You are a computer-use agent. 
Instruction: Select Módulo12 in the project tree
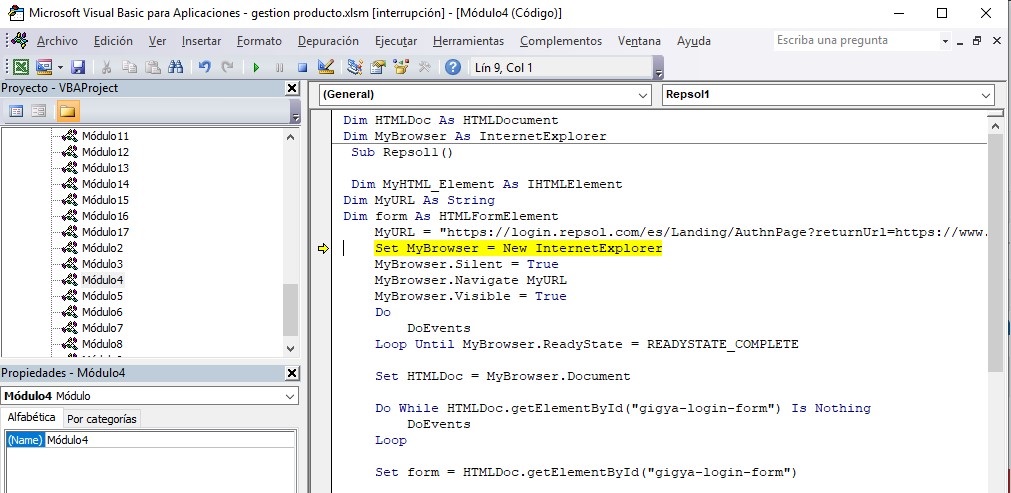pos(105,152)
